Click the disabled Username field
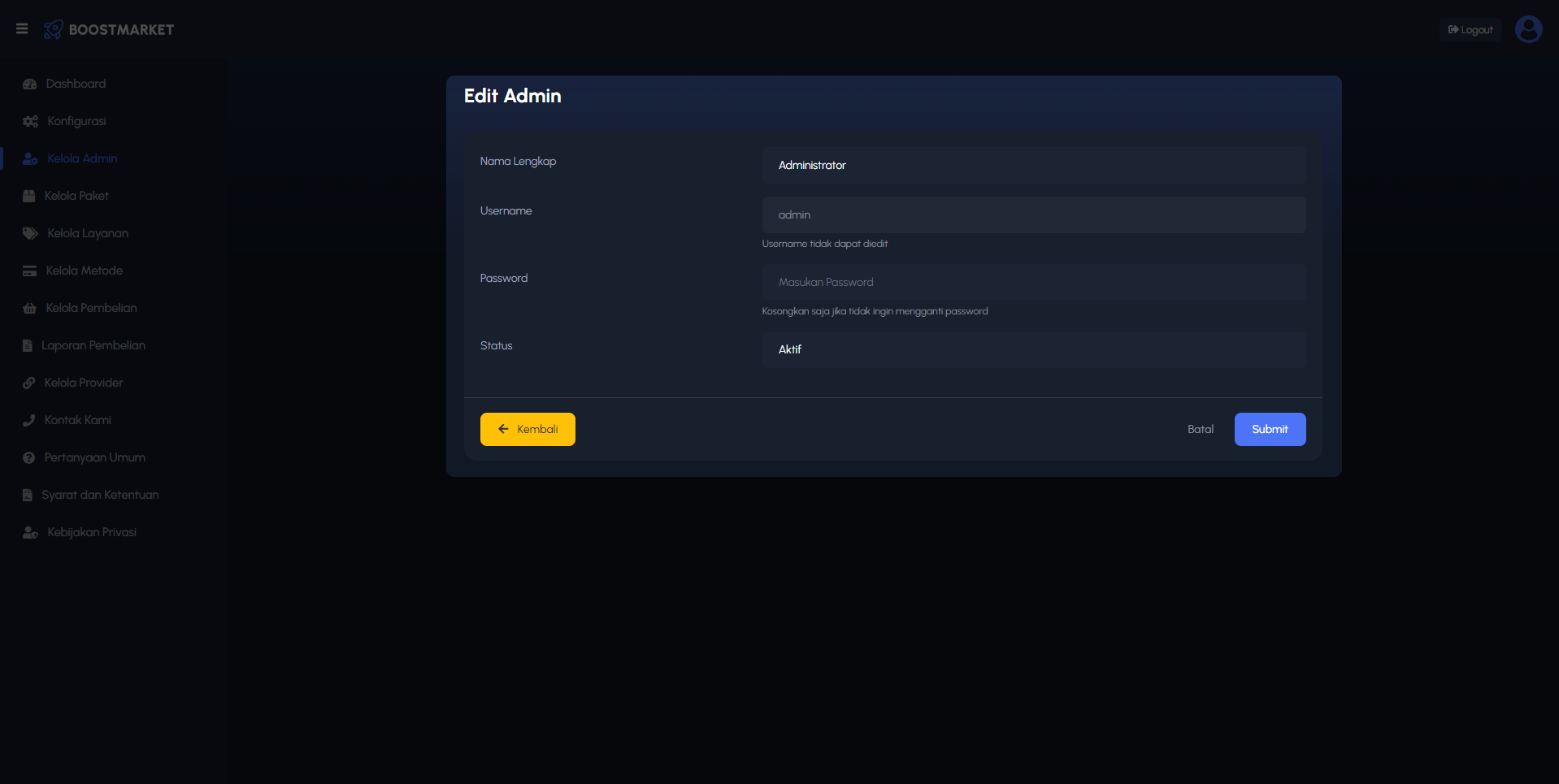 click(x=1034, y=214)
